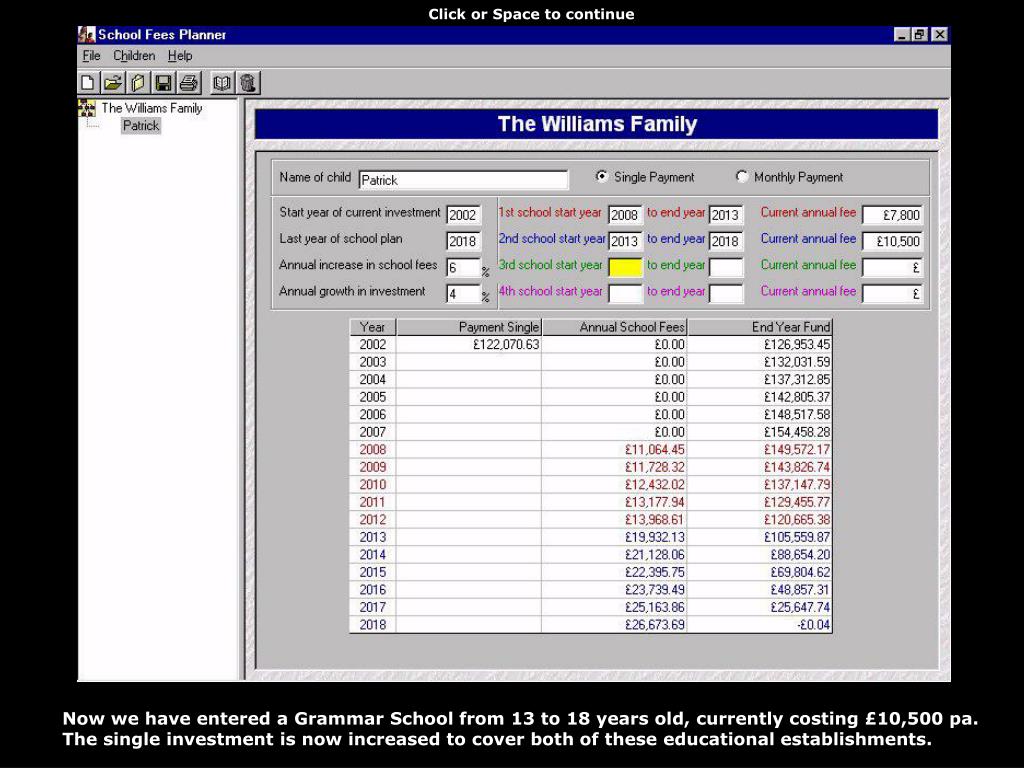The image size is (1024, 768).
Task: Click the £48,857.31 fund cell
Action: (760, 590)
